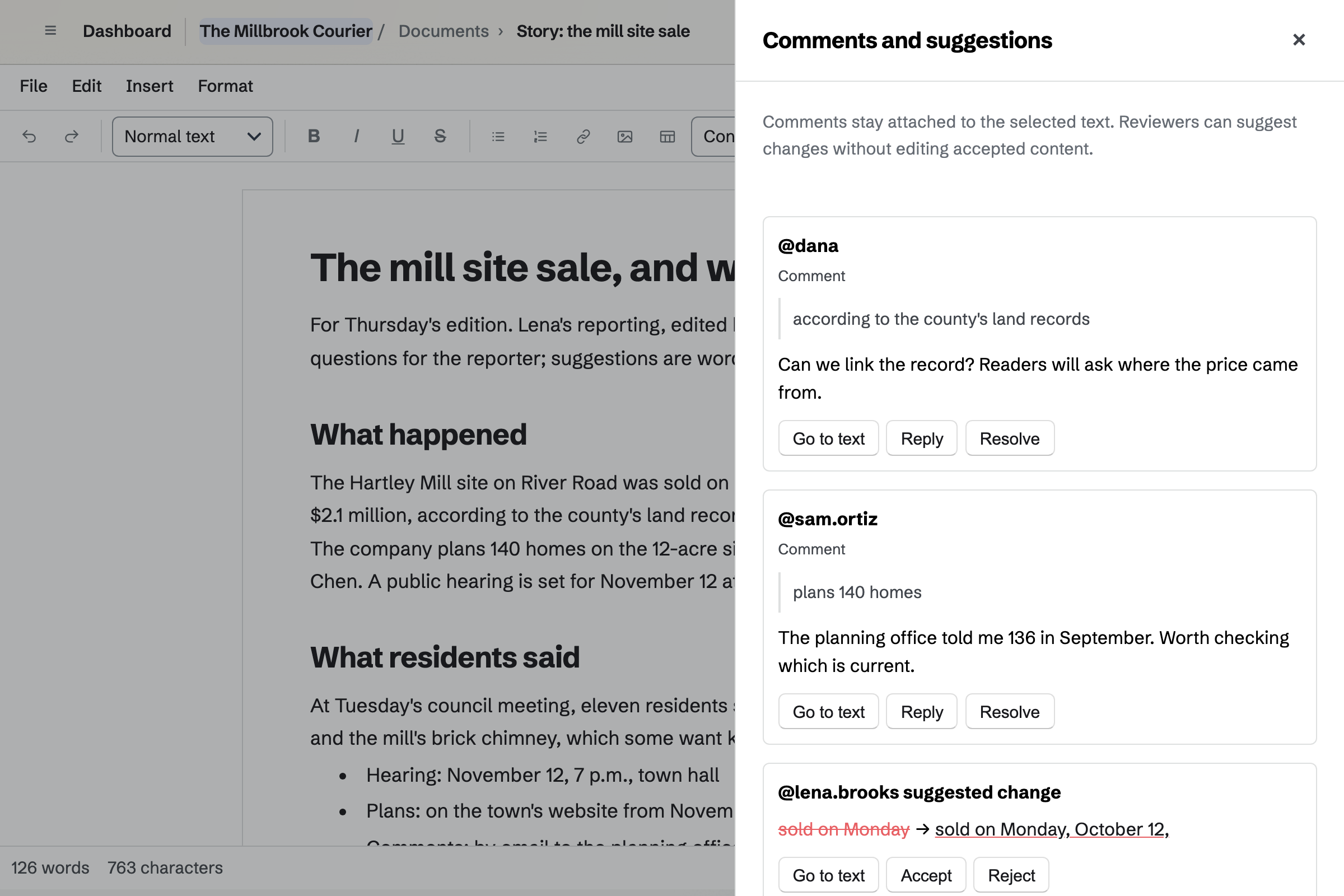Image resolution: width=1344 pixels, height=896 pixels.
Task: Open the Documents breadcrumb
Action: 444,31
